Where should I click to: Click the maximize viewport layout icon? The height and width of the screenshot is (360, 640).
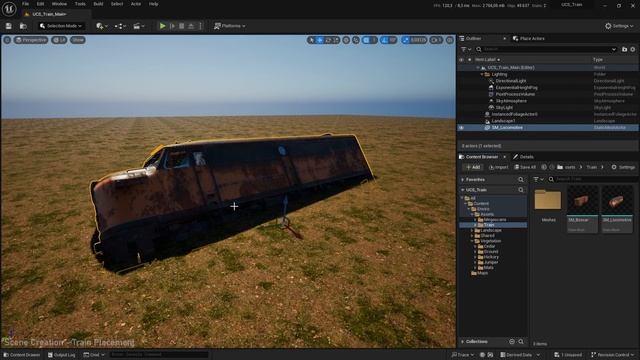(x=450, y=40)
